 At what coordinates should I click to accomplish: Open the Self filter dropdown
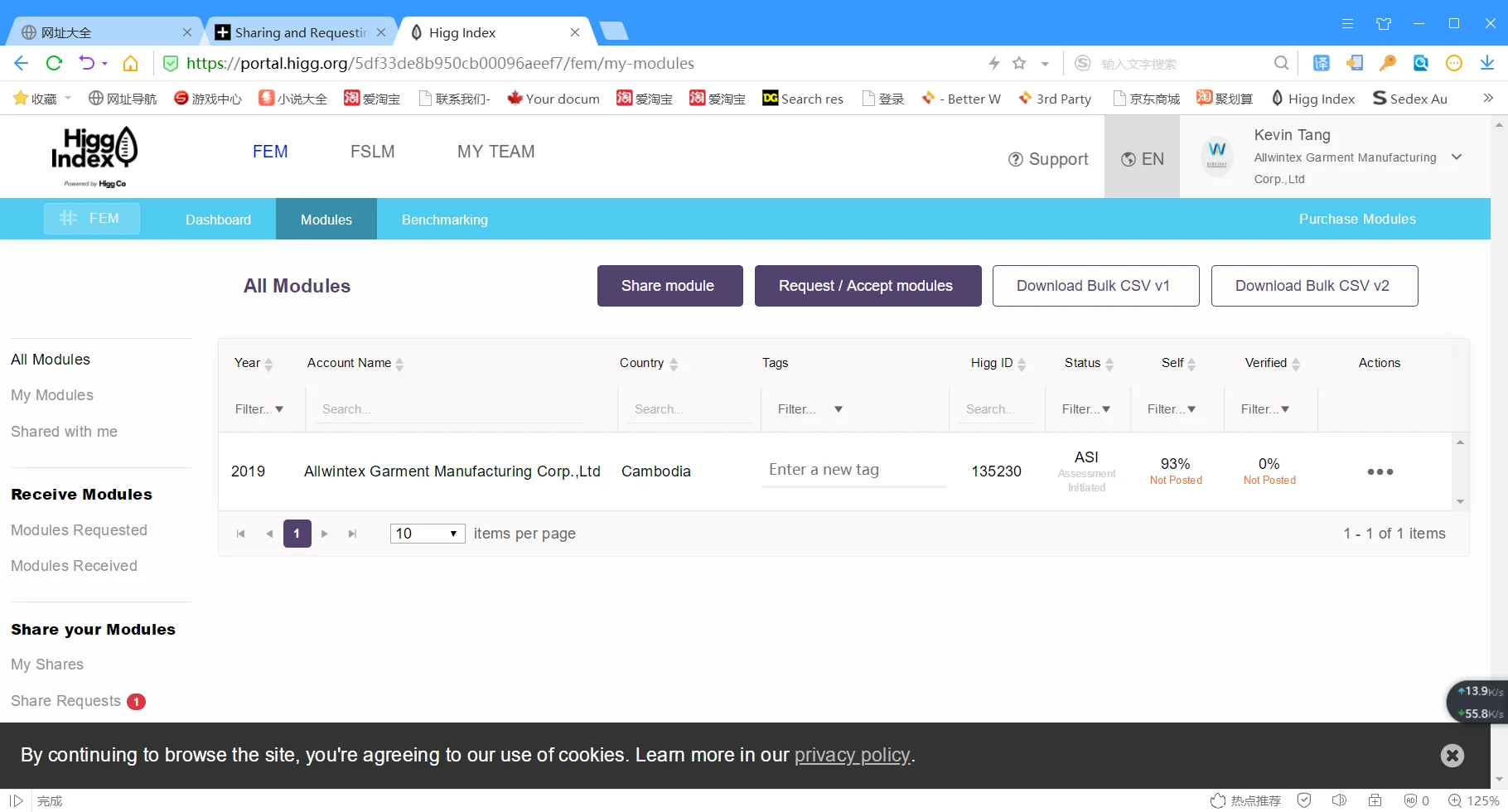click(1172, 408)
